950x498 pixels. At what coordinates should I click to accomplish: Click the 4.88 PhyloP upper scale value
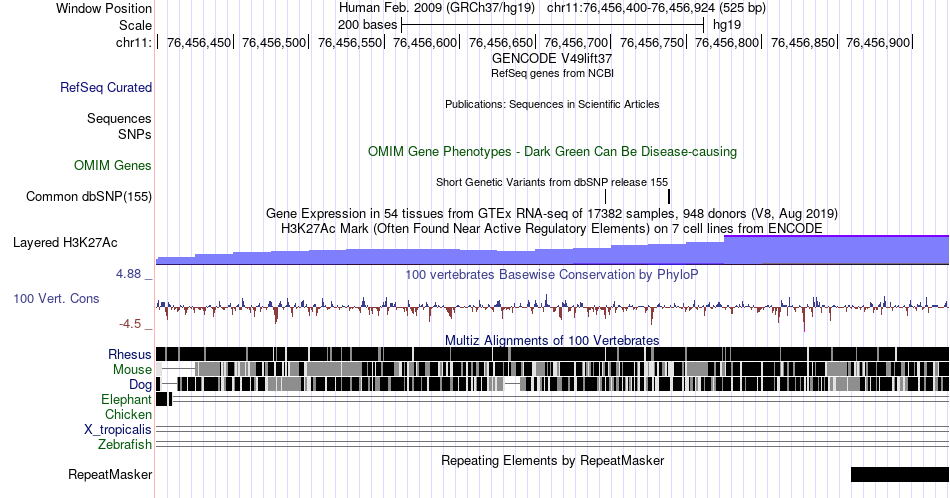128,274
